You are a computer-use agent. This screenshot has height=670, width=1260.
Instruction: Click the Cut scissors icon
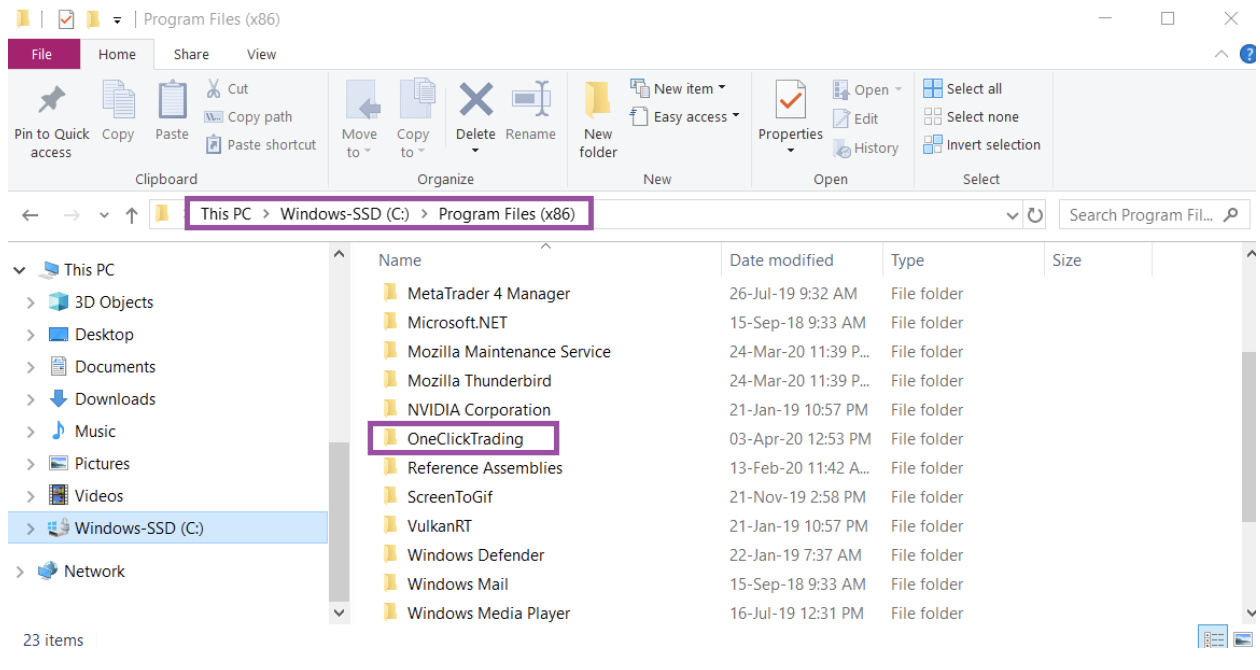tap(213, 88)
